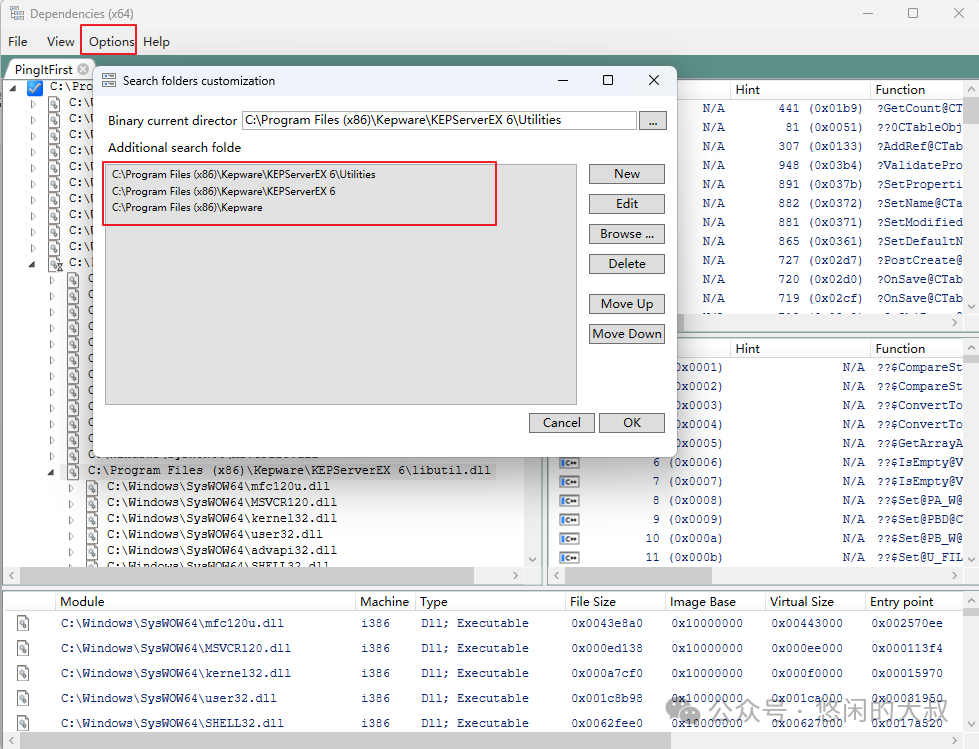Collapse the libutil.dll tree node
This screenshot has width=979, height=749.
[52, 470]
